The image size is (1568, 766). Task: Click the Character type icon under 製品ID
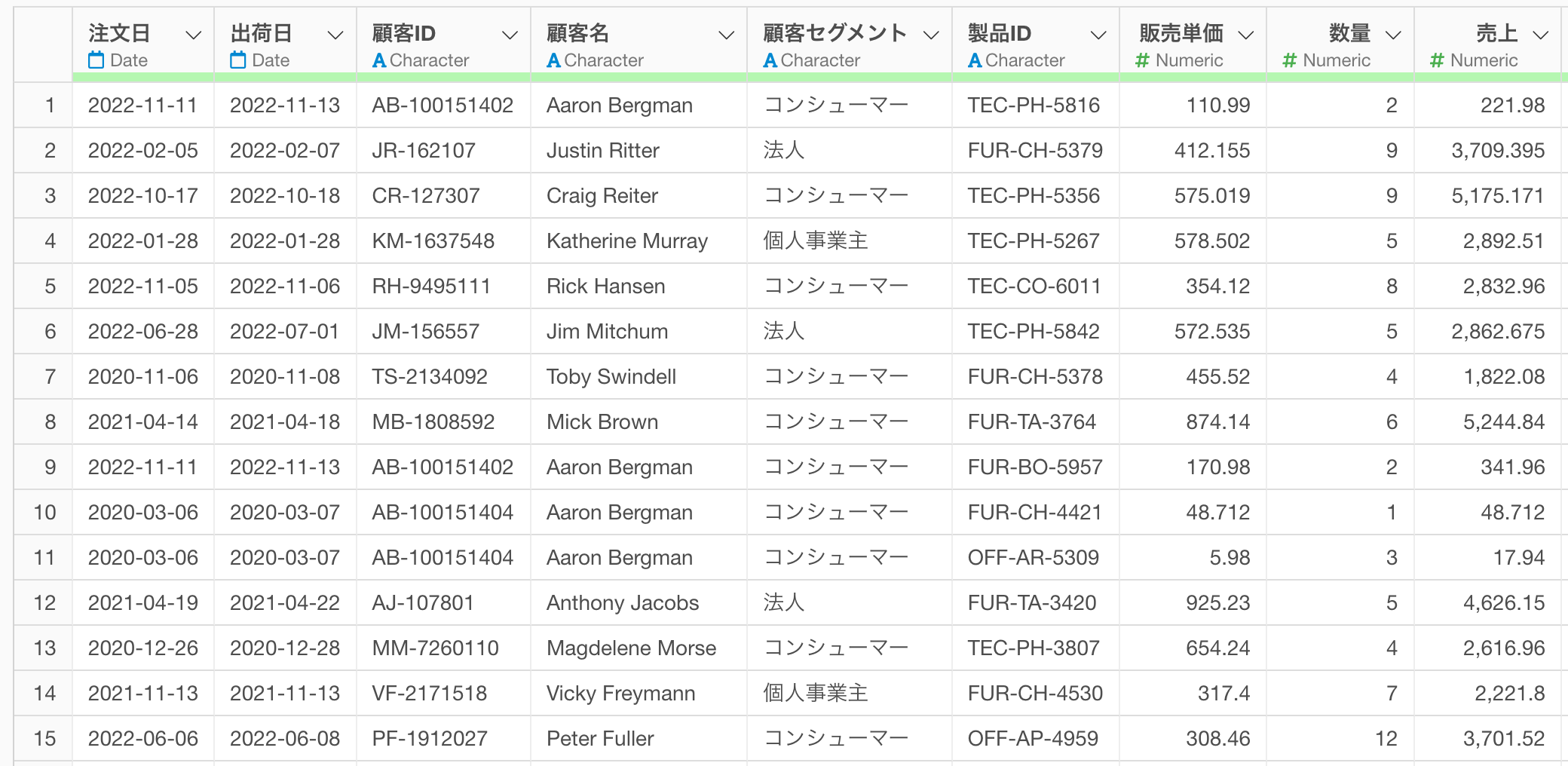tap(975, 60)
